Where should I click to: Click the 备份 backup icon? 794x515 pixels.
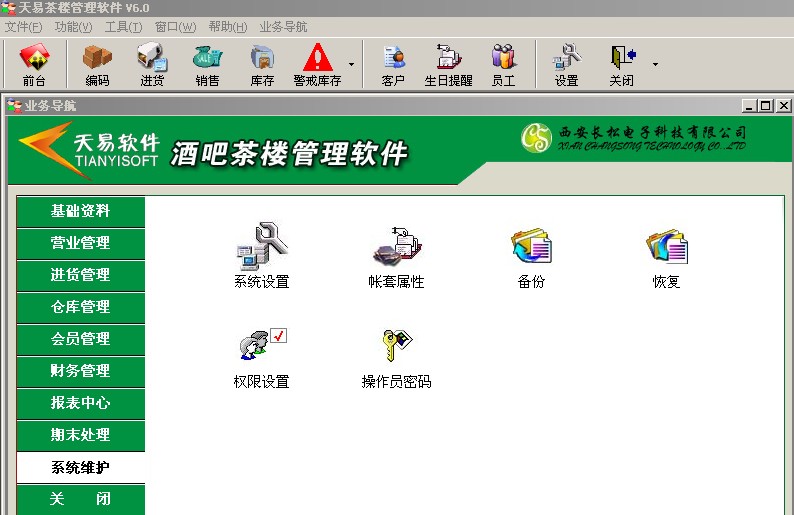[531, 246]
